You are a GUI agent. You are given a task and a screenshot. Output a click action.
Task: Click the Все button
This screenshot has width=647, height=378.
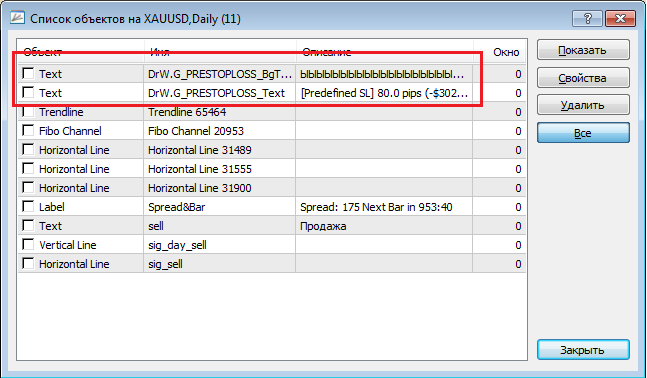click(583, 132)
